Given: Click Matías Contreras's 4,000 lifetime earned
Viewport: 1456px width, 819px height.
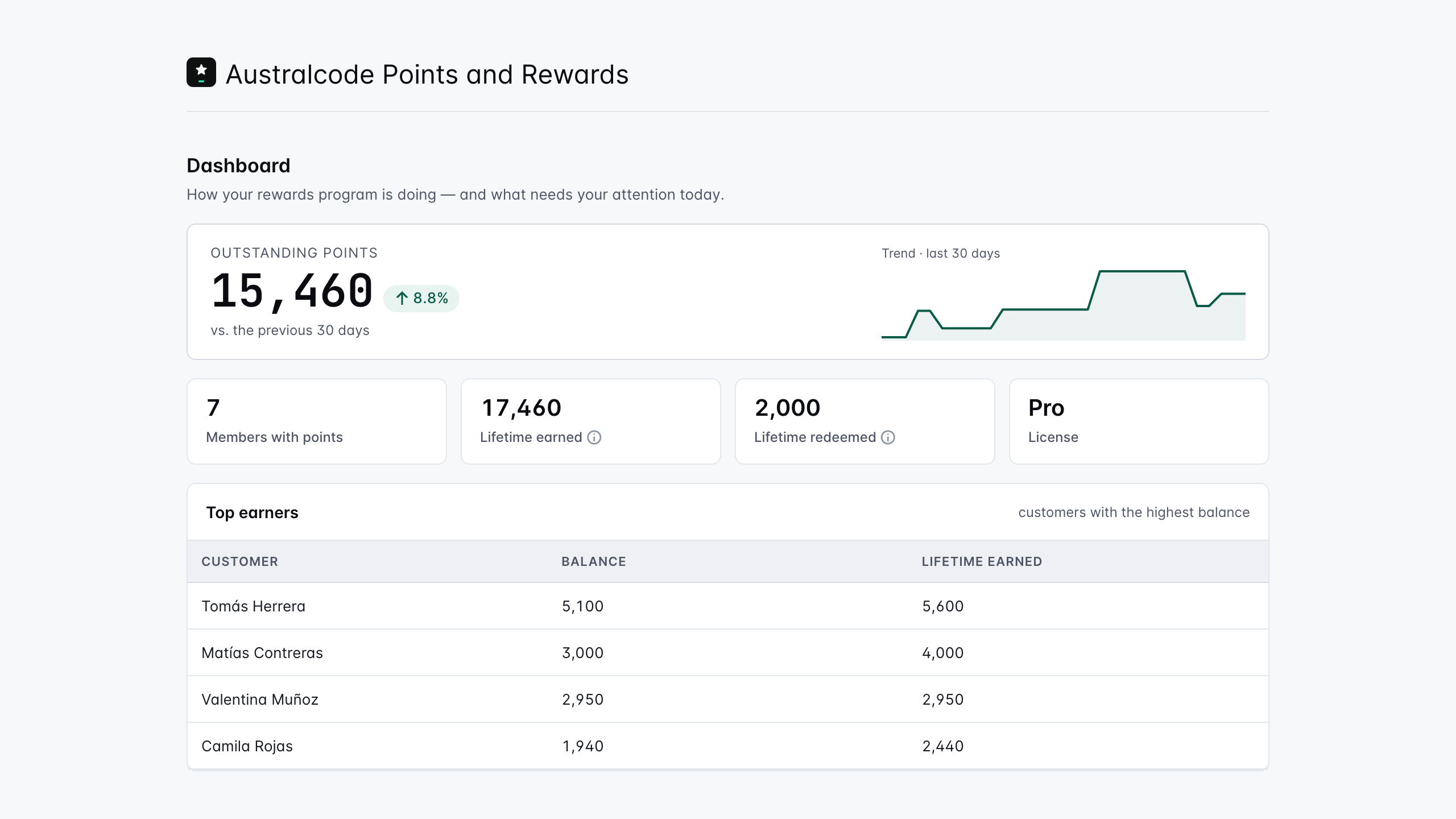Looking at the screenshot, I should click(x=943, y=653).
